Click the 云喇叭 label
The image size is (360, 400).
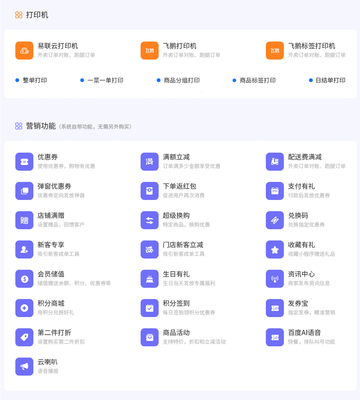(47, 362)
